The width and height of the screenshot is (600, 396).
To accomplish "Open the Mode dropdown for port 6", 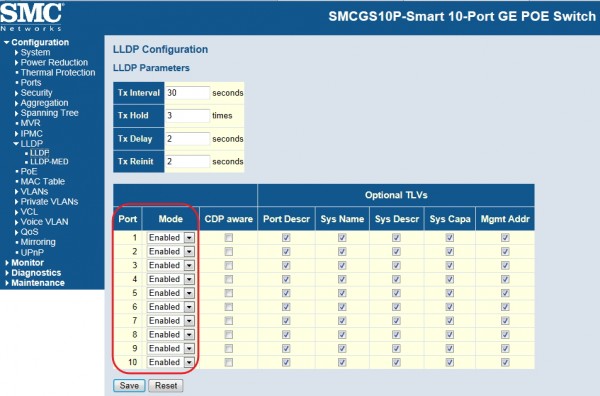I will [x=171, y=307].
